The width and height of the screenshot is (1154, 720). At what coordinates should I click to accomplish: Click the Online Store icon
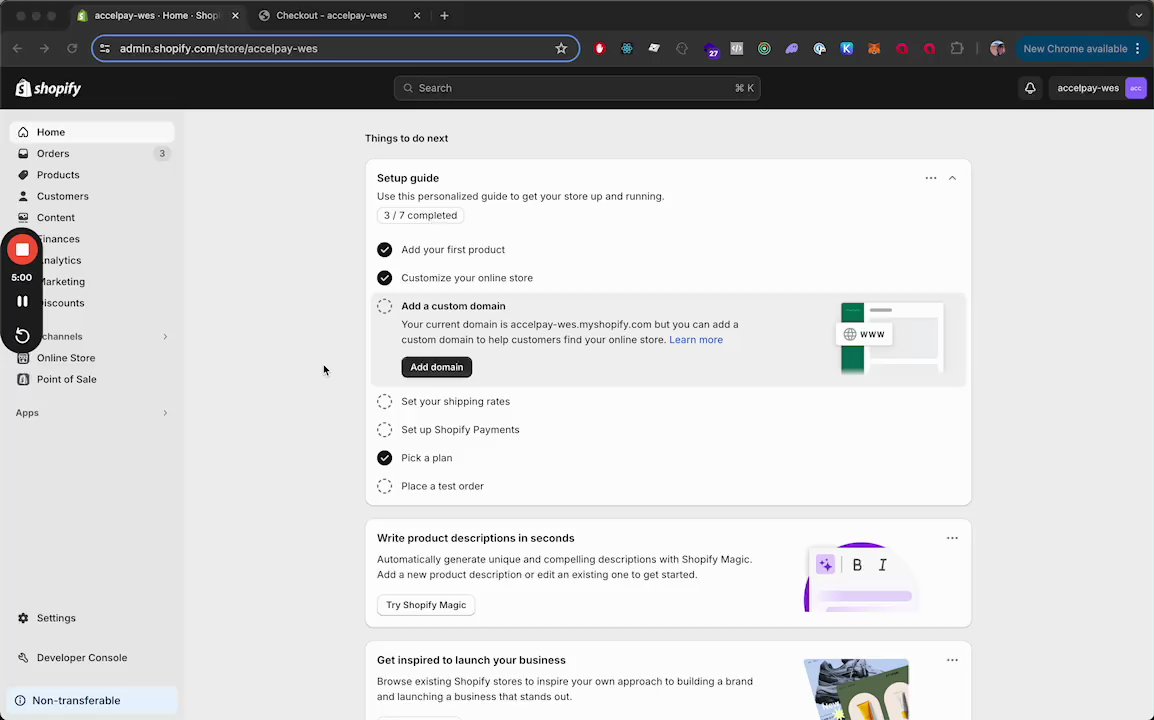tap(24, 359)
